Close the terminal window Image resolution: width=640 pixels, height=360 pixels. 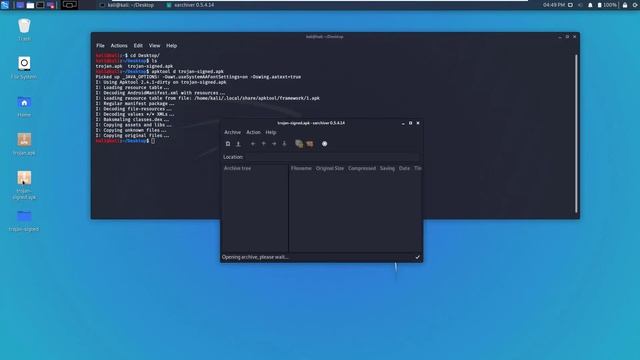575,37
